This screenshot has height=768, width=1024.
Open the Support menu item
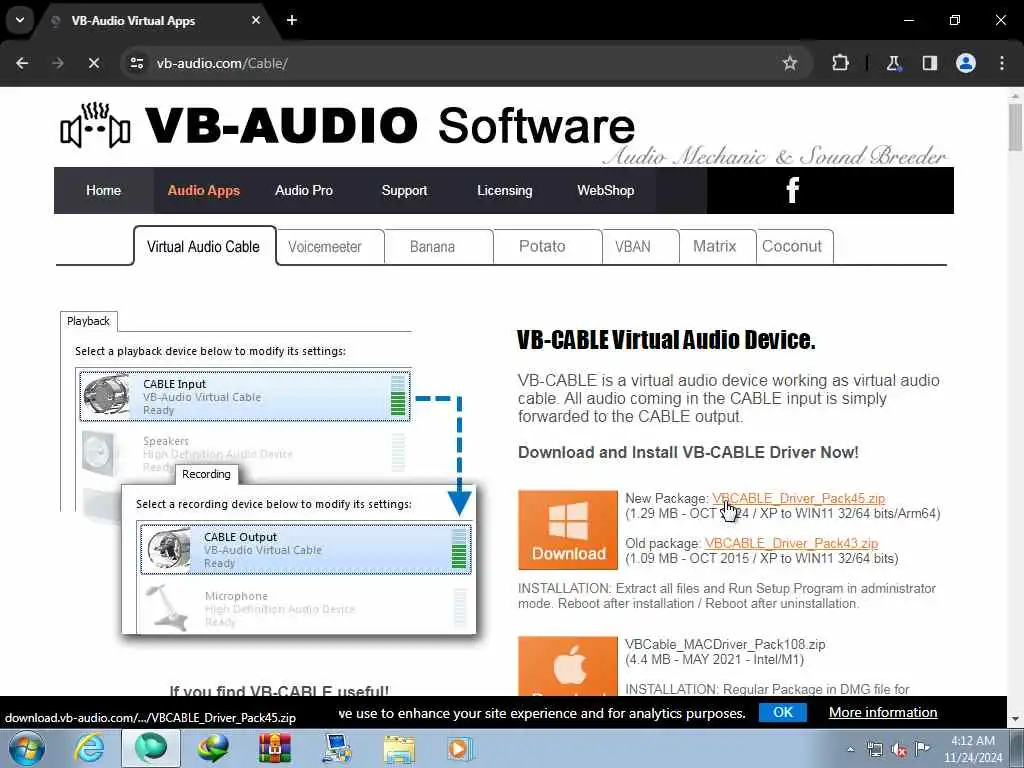[x=404, y=190]
